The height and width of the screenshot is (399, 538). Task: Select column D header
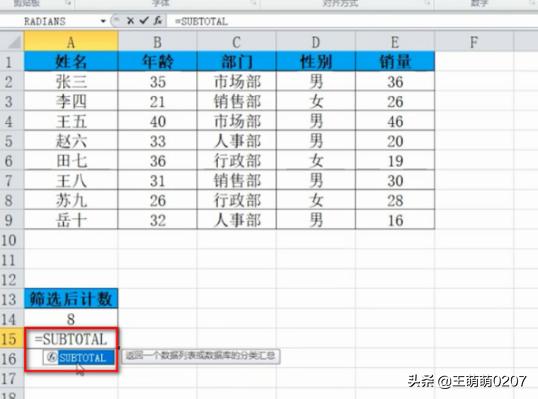pyautogui.click(x=316, y=42)
